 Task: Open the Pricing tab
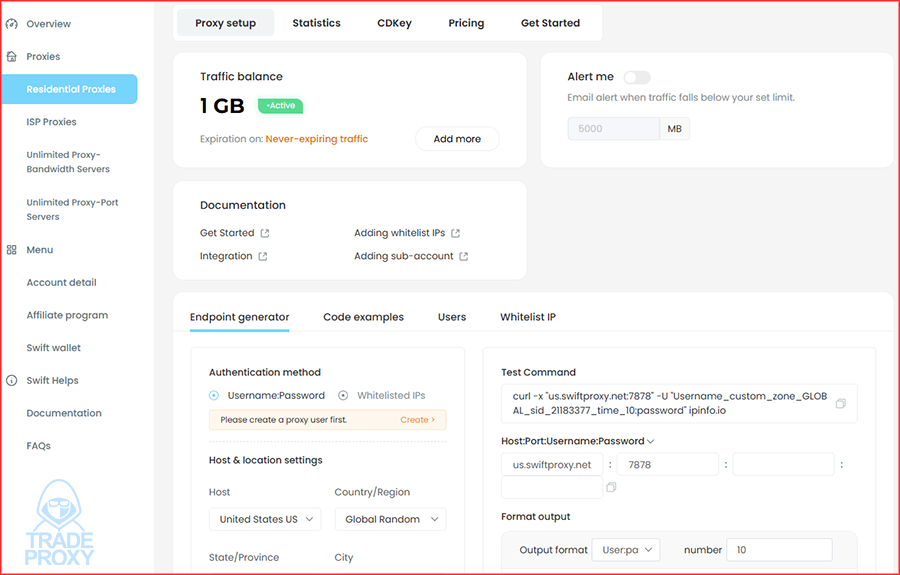pos(466,23)
